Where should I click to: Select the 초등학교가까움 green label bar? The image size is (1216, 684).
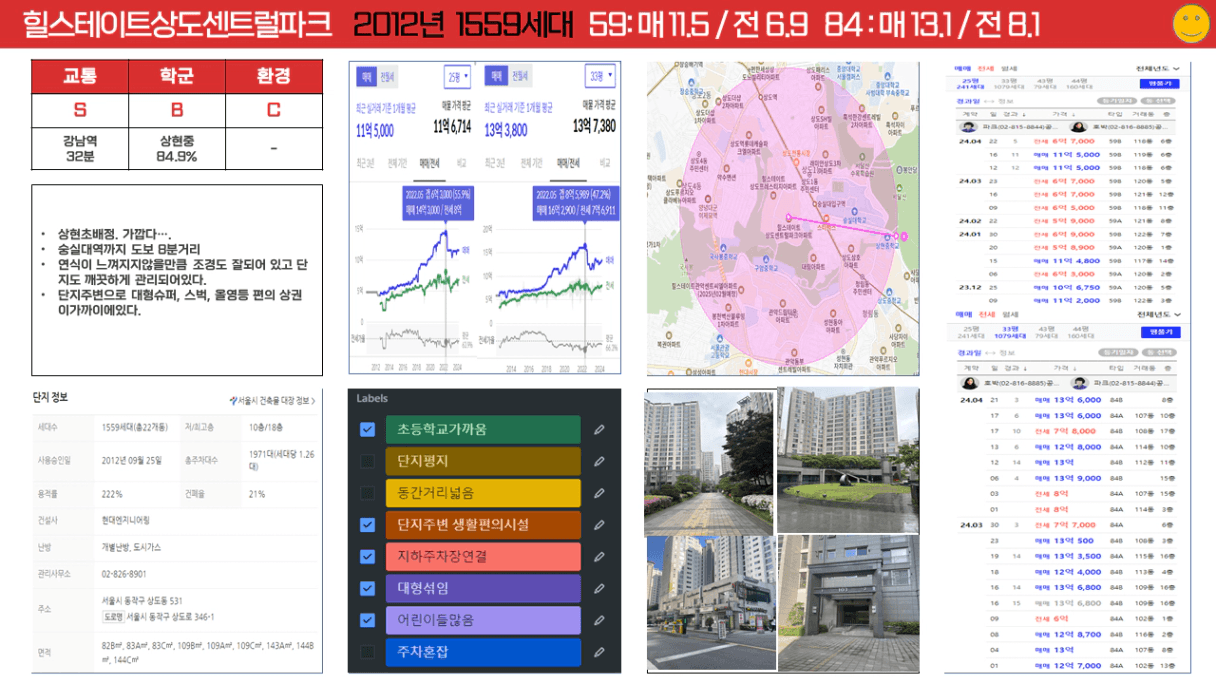[x=483, y=429]
